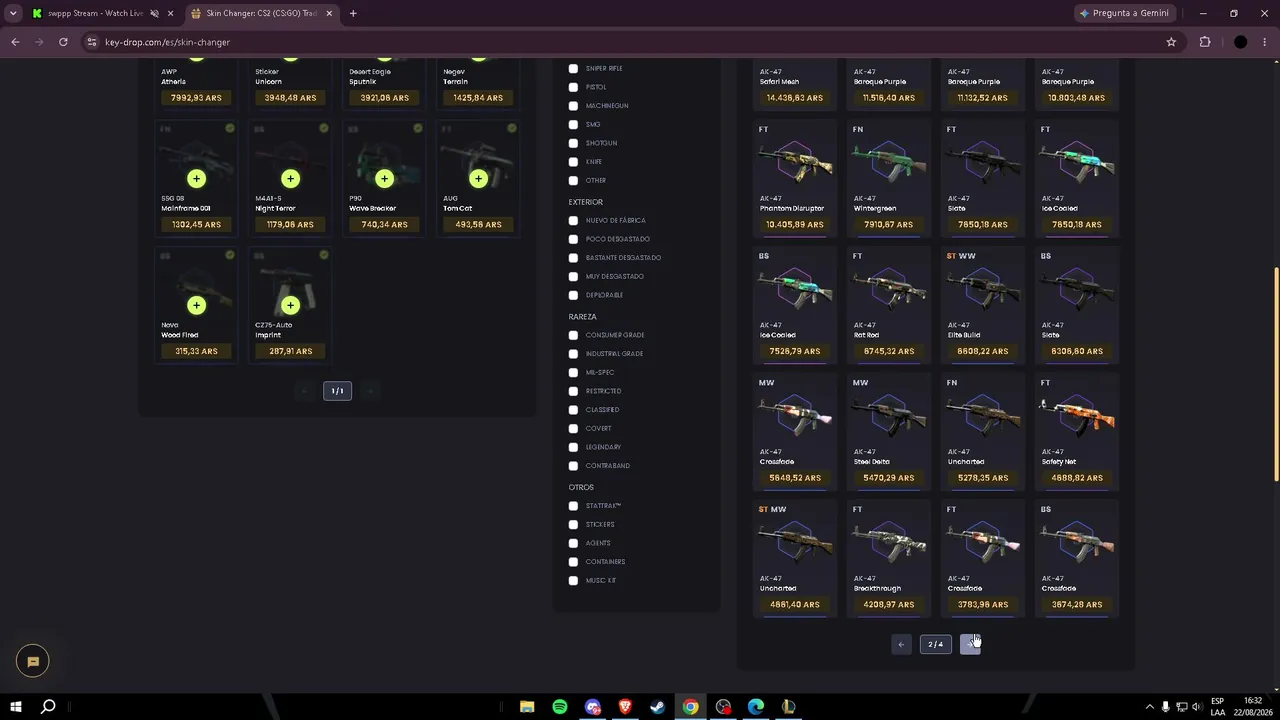Open a new browser tab

click(353, 13)
